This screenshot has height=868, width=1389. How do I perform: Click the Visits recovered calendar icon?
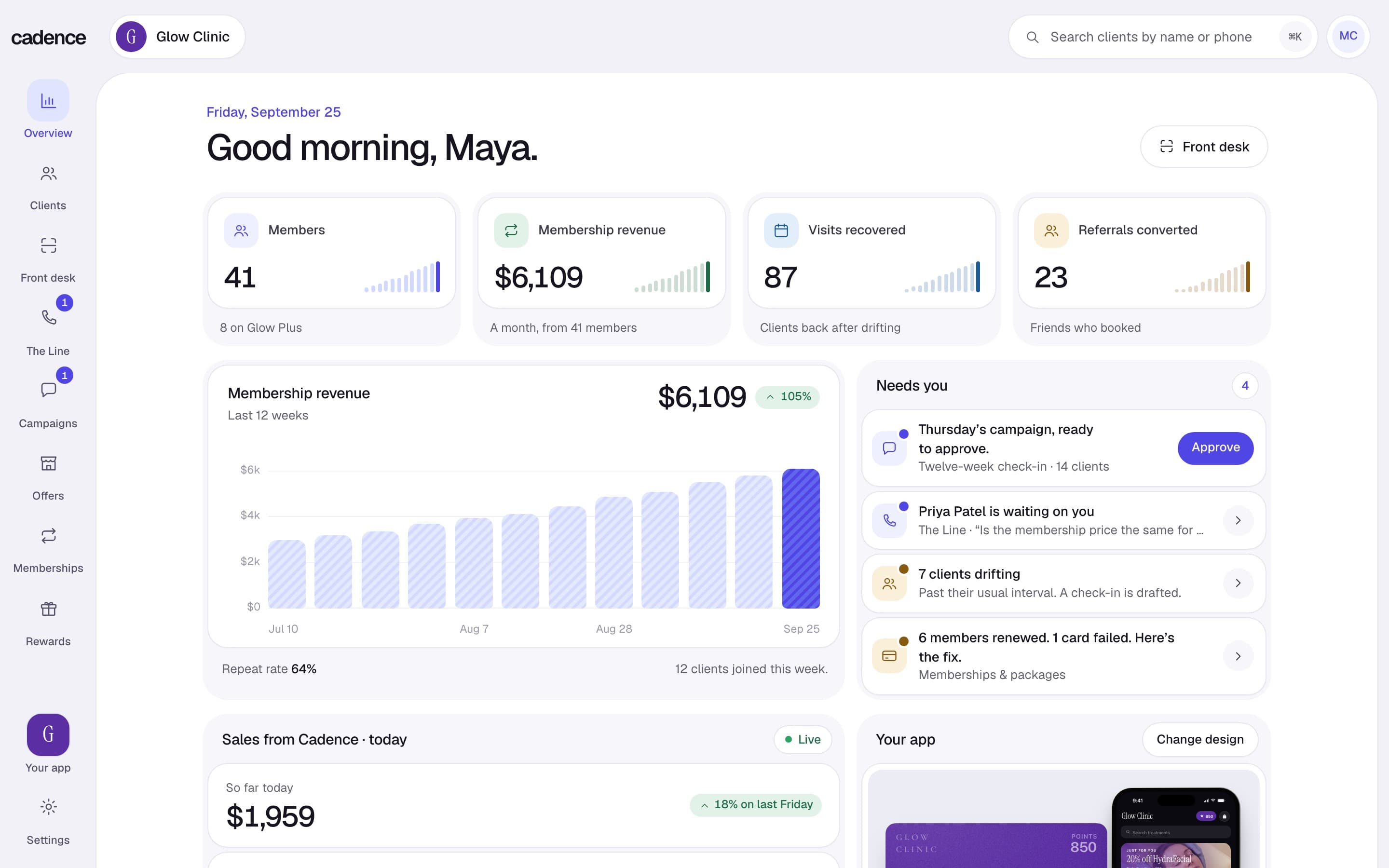tap(781, 231)
